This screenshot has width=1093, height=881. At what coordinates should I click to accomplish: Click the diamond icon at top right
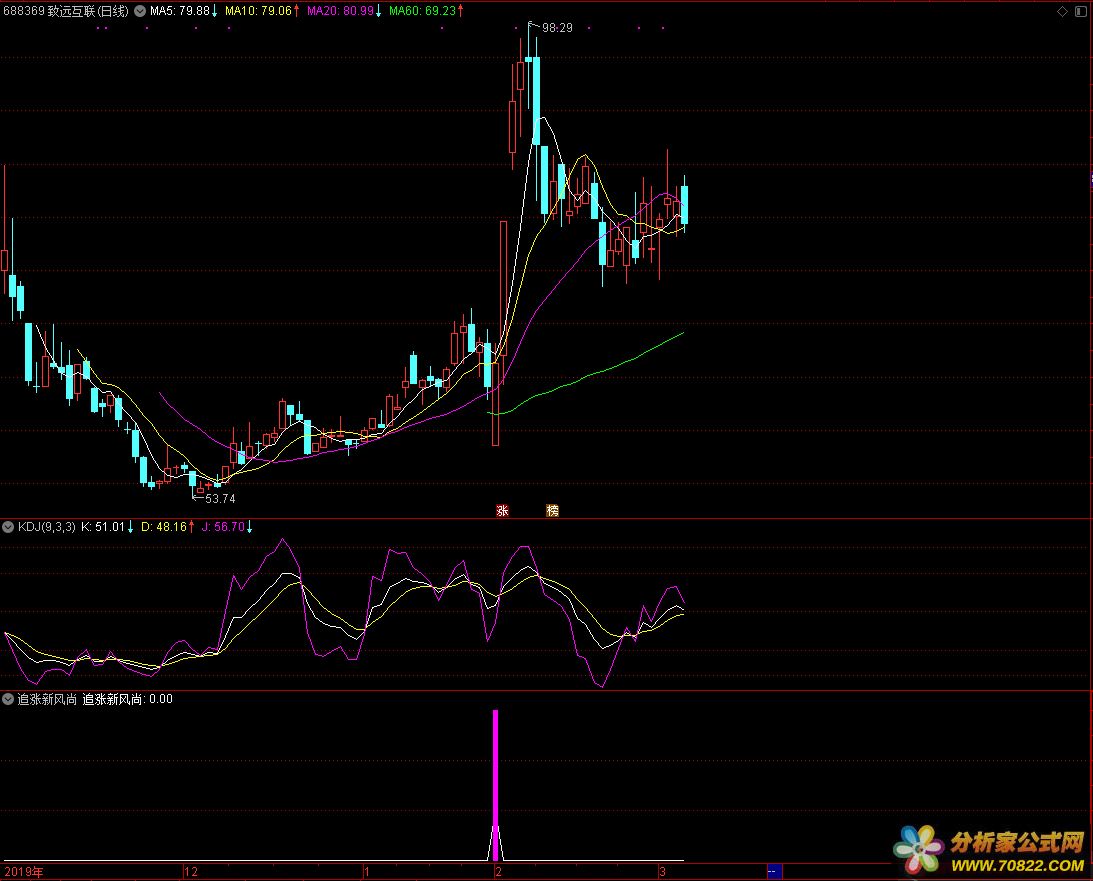1062,11
